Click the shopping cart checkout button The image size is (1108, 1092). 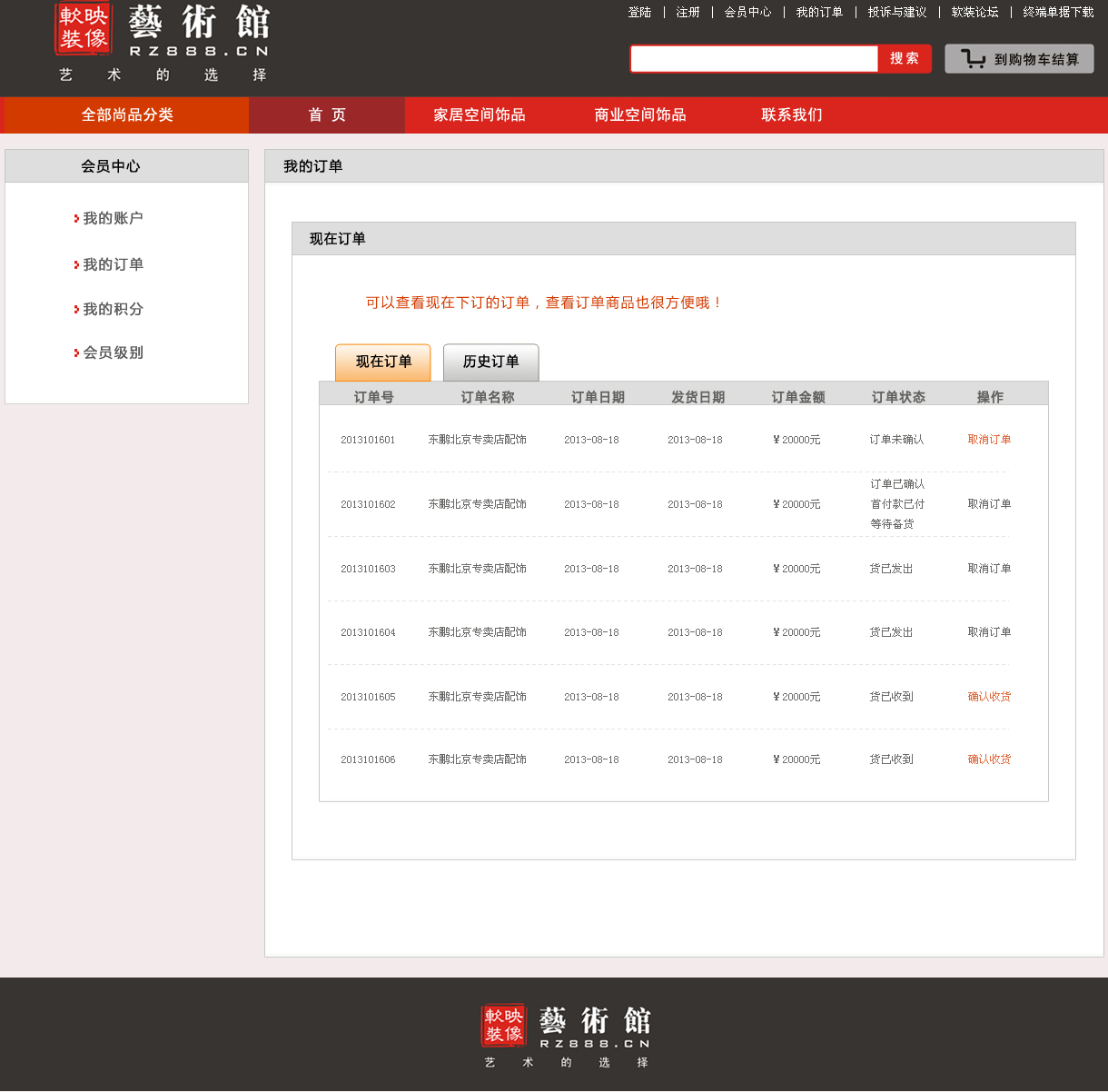click(x=1019, y=59)
